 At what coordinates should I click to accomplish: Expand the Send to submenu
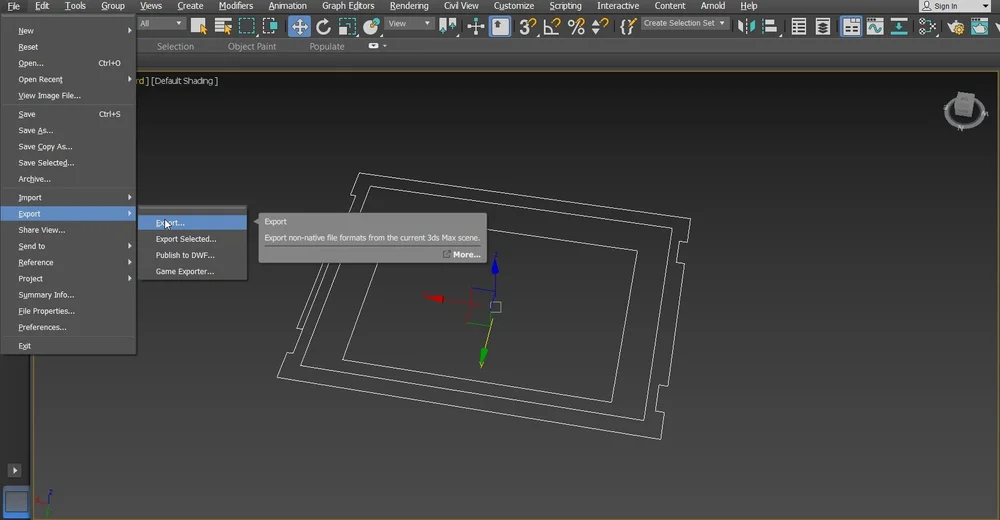129,246
